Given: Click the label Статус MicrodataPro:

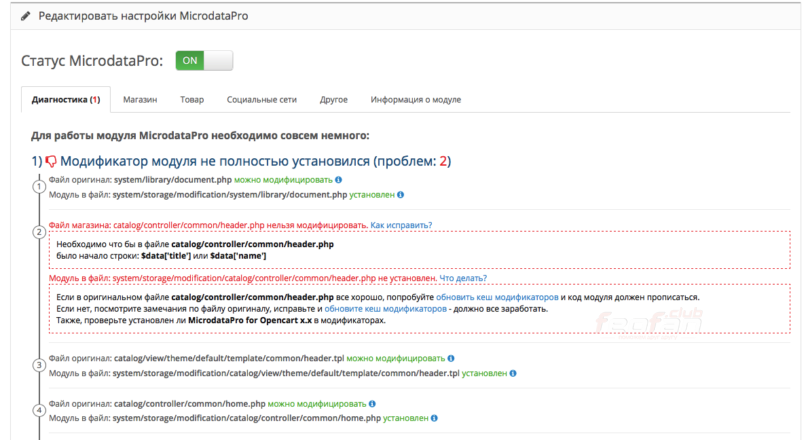Looking at the screenshot, I should (x=92, y=61).
